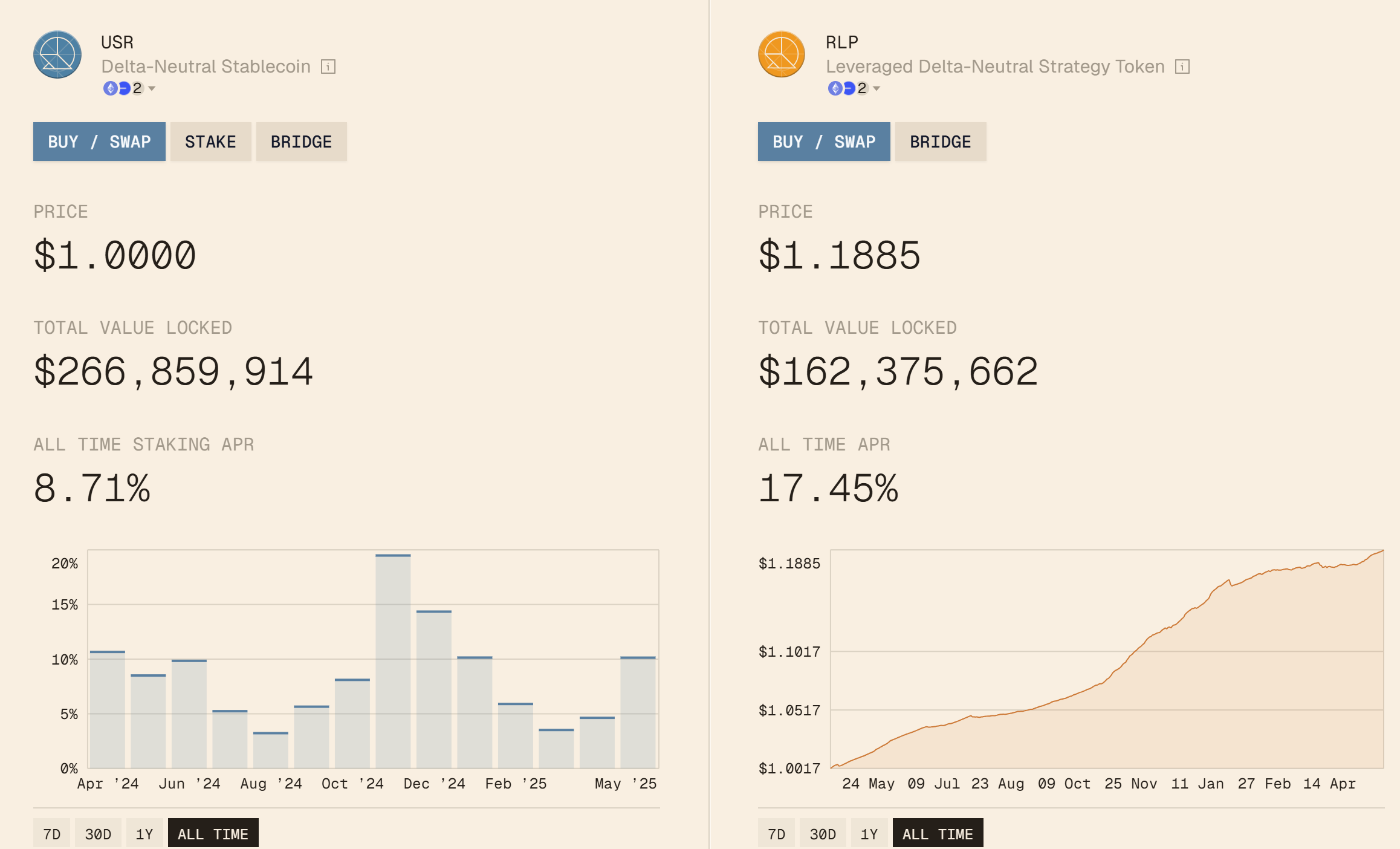1400x849 pixels.
Task: Open the USR Stake button
Action: 210,141
